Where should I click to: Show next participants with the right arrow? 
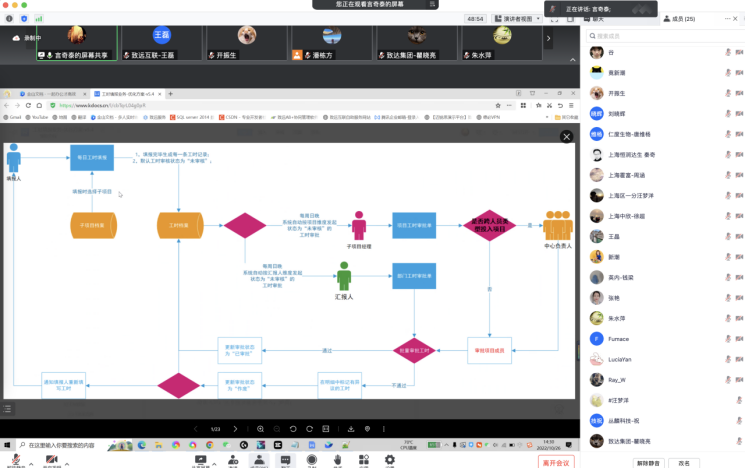[549, 39]
